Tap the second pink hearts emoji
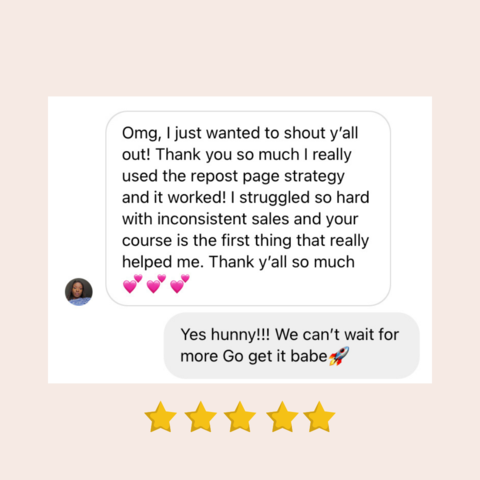Viewport: 480px width, 480px height. point(156,284)
